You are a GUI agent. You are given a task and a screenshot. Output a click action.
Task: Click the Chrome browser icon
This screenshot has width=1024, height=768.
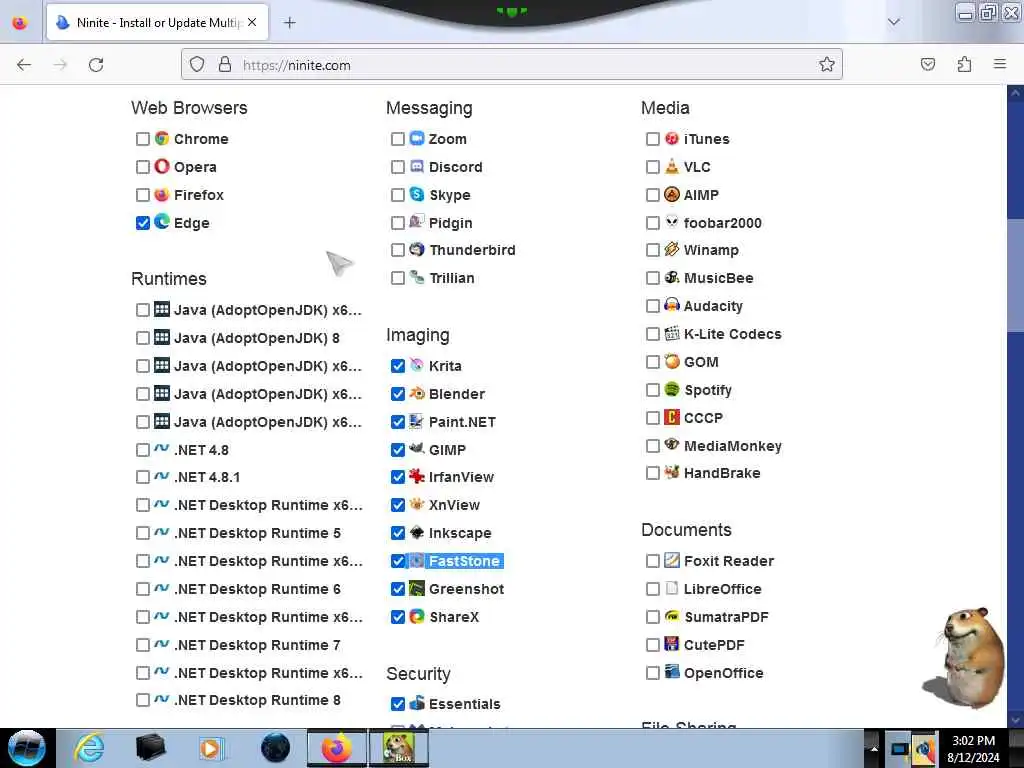pyautogui.click(x=162, y=138)
